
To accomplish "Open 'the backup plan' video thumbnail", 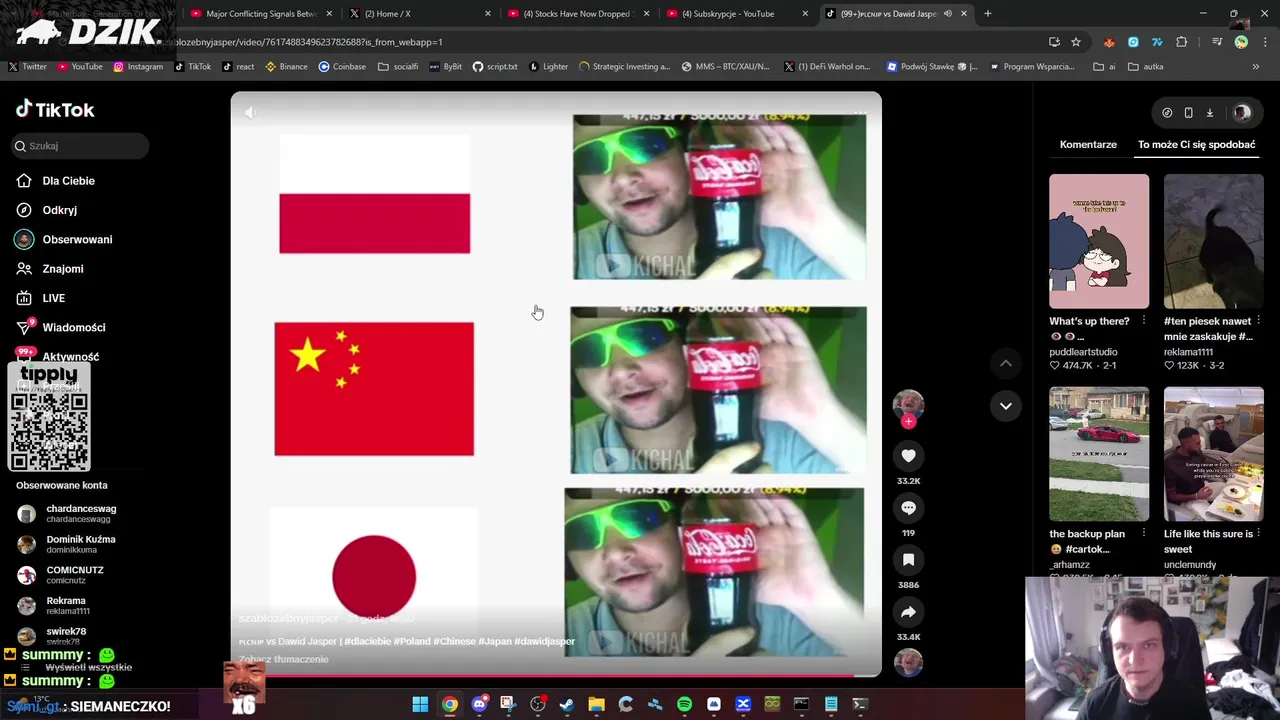I will point(1099,454).
